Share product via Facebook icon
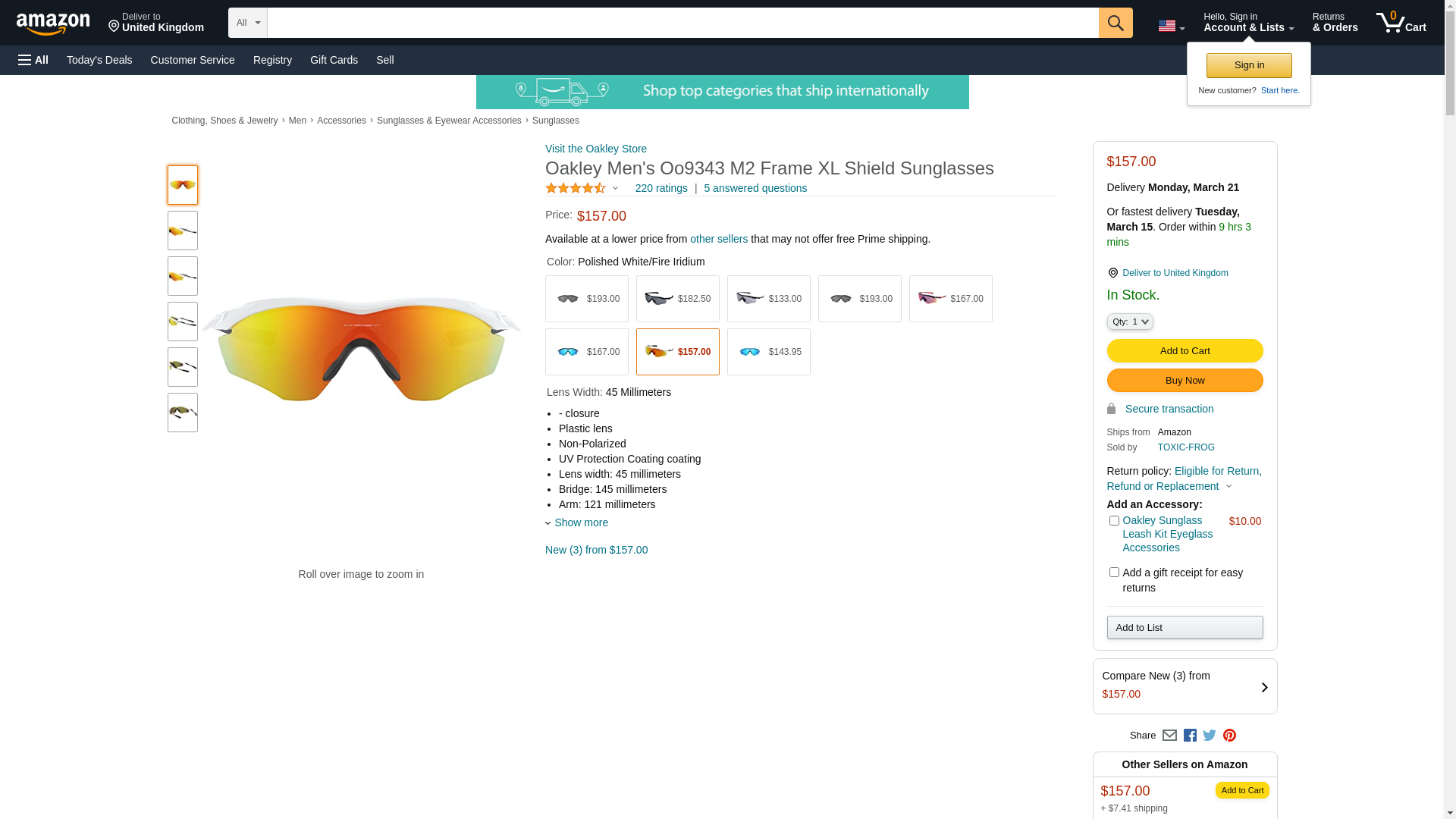1456x819 pixels. [1190, 736]
